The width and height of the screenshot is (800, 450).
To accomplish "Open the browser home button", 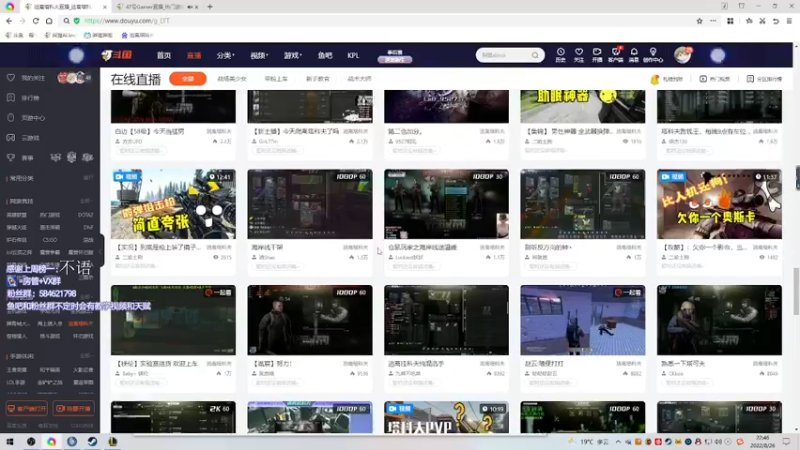I will point(49,21).
